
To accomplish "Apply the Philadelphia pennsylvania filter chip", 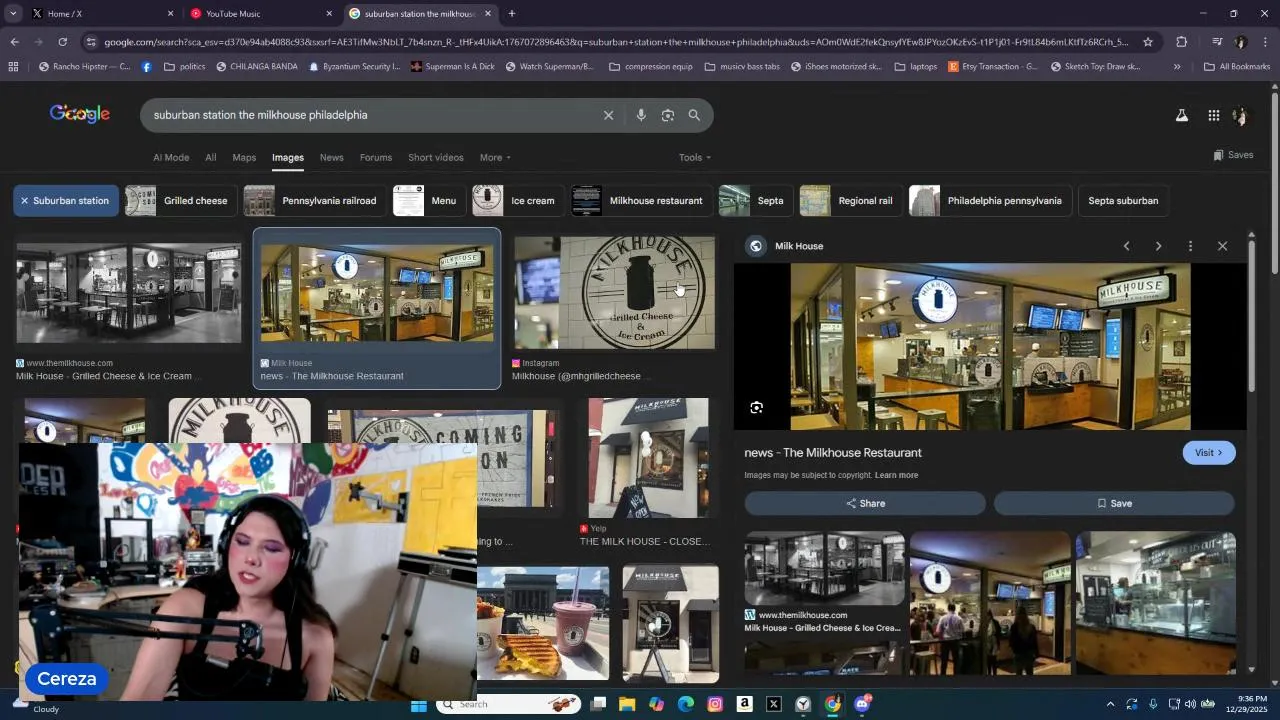I will [990, 201].
